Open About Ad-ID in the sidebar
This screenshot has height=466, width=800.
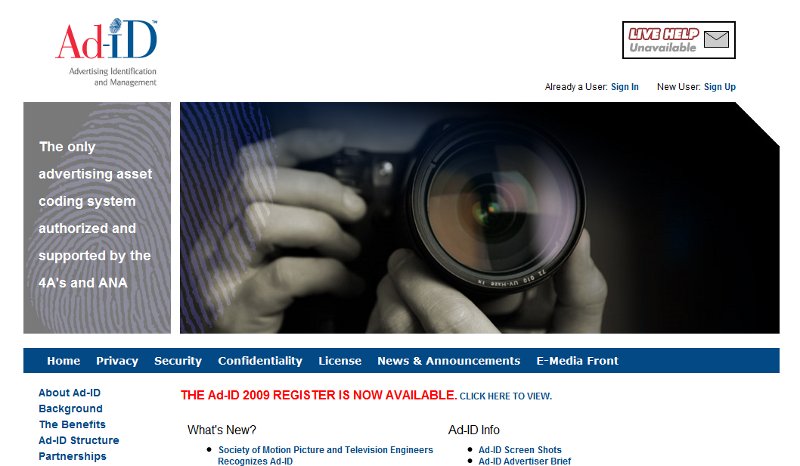pyautogui.click(x=69, y=393)
